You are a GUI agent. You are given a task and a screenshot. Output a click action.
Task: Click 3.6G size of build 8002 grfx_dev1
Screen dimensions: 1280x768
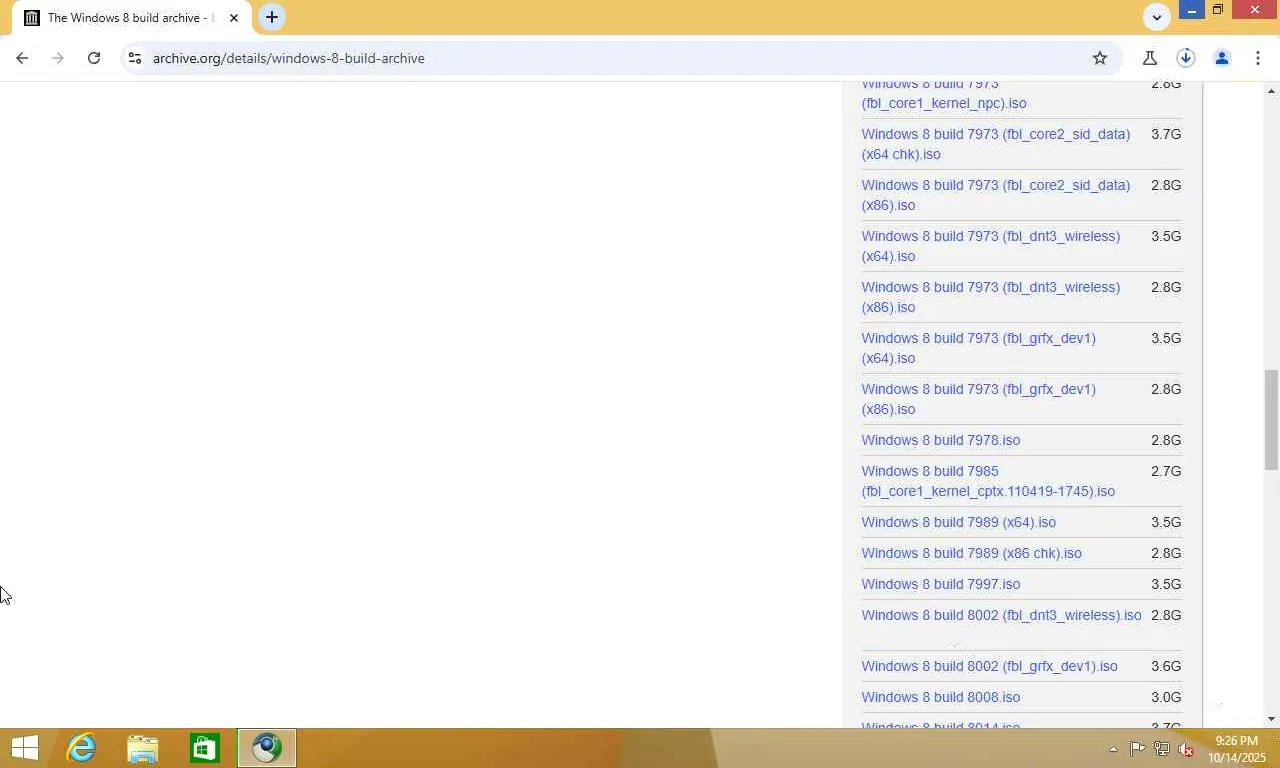(1166, 666)
